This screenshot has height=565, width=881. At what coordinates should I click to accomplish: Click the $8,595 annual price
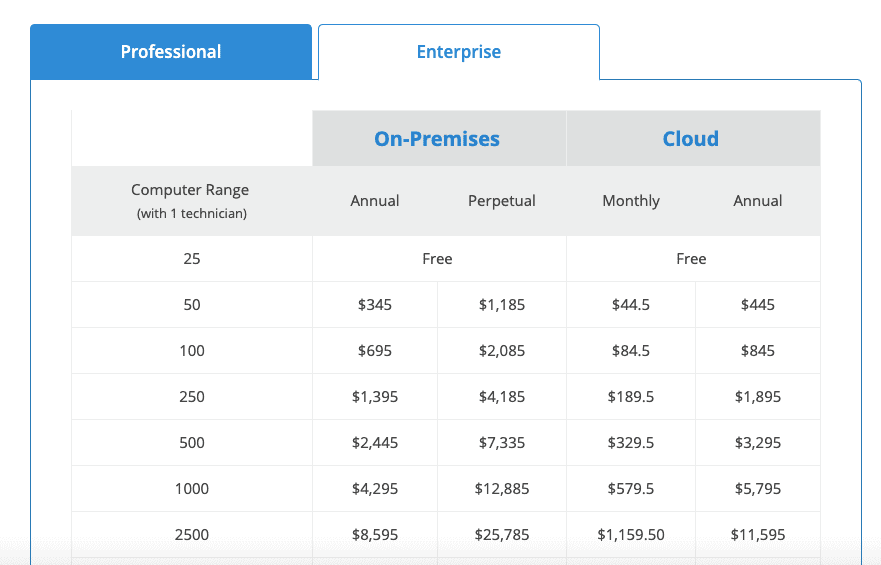click(x=375, y=535)
